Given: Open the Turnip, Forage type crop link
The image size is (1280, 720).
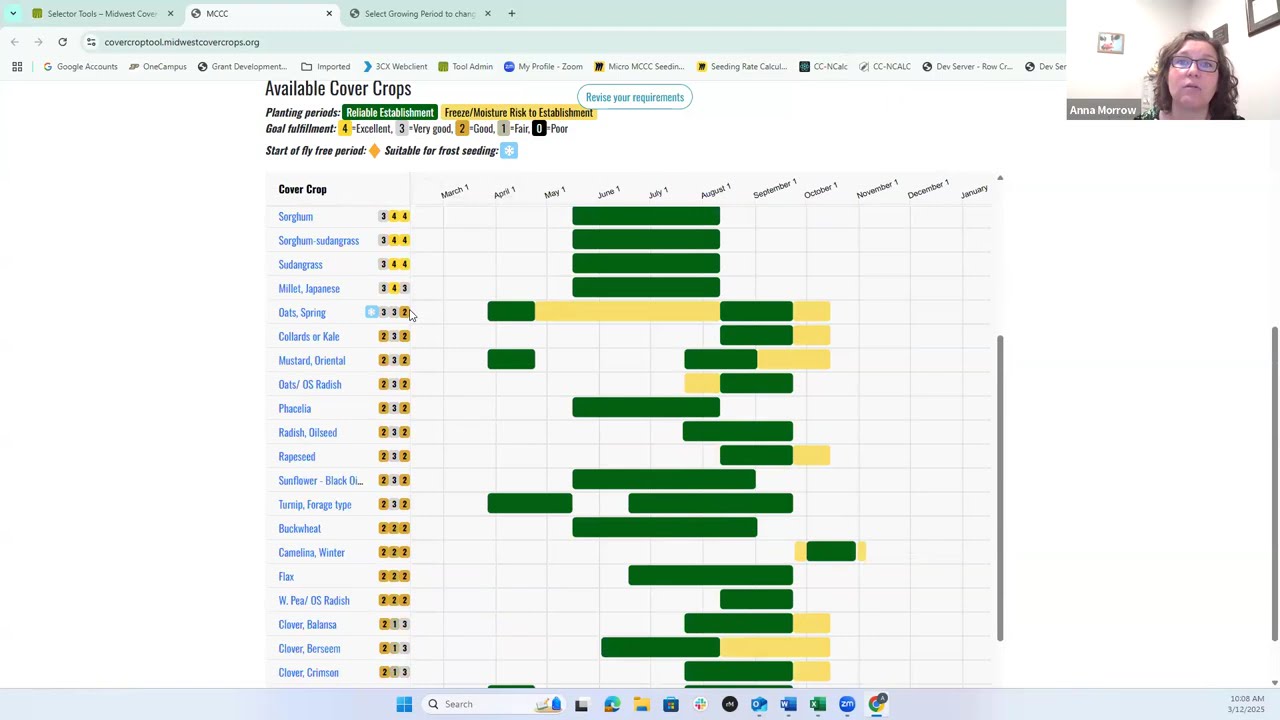Looking at the screenshot, I should coord(315,504).
